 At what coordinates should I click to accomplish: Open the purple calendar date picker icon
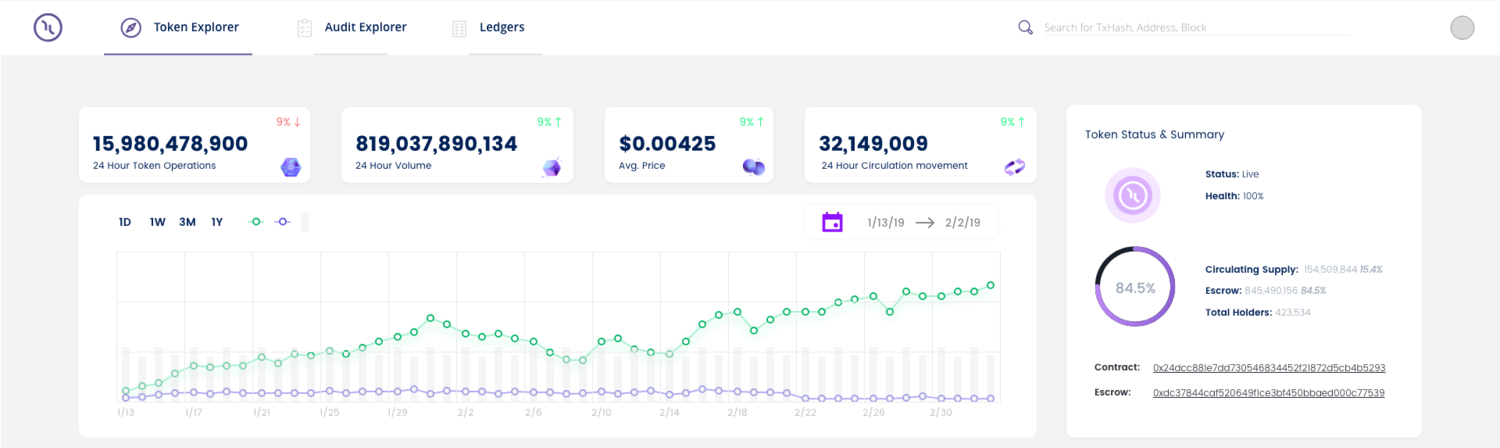coord(832,222)
